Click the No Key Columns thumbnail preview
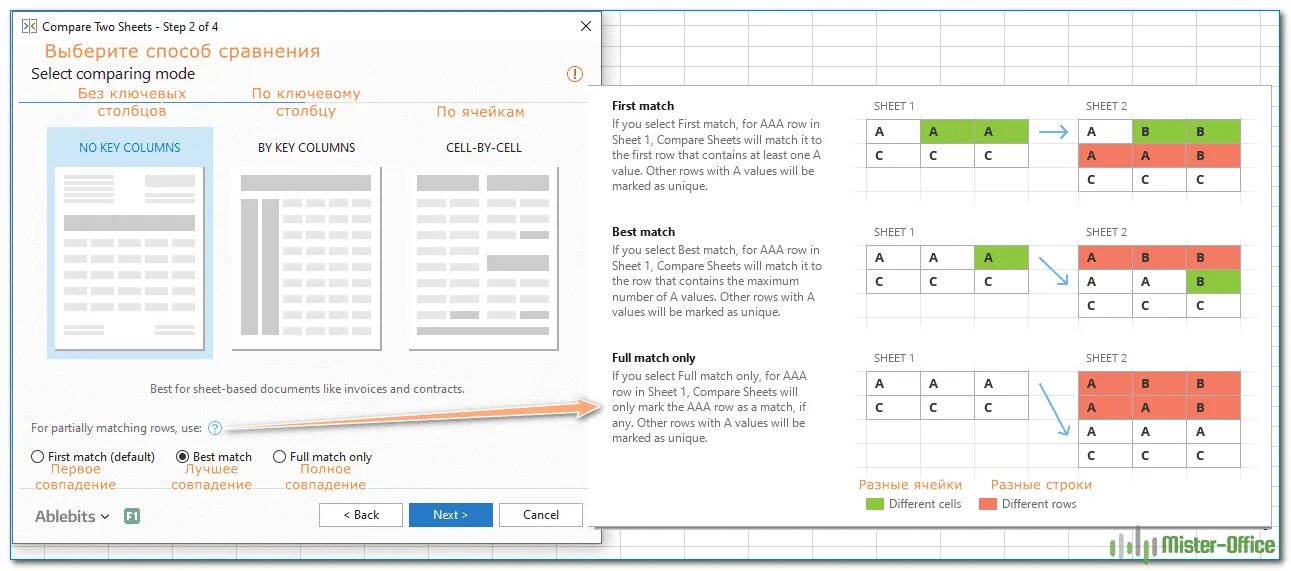The image size is (1291, 571). [x=130, y=260]
